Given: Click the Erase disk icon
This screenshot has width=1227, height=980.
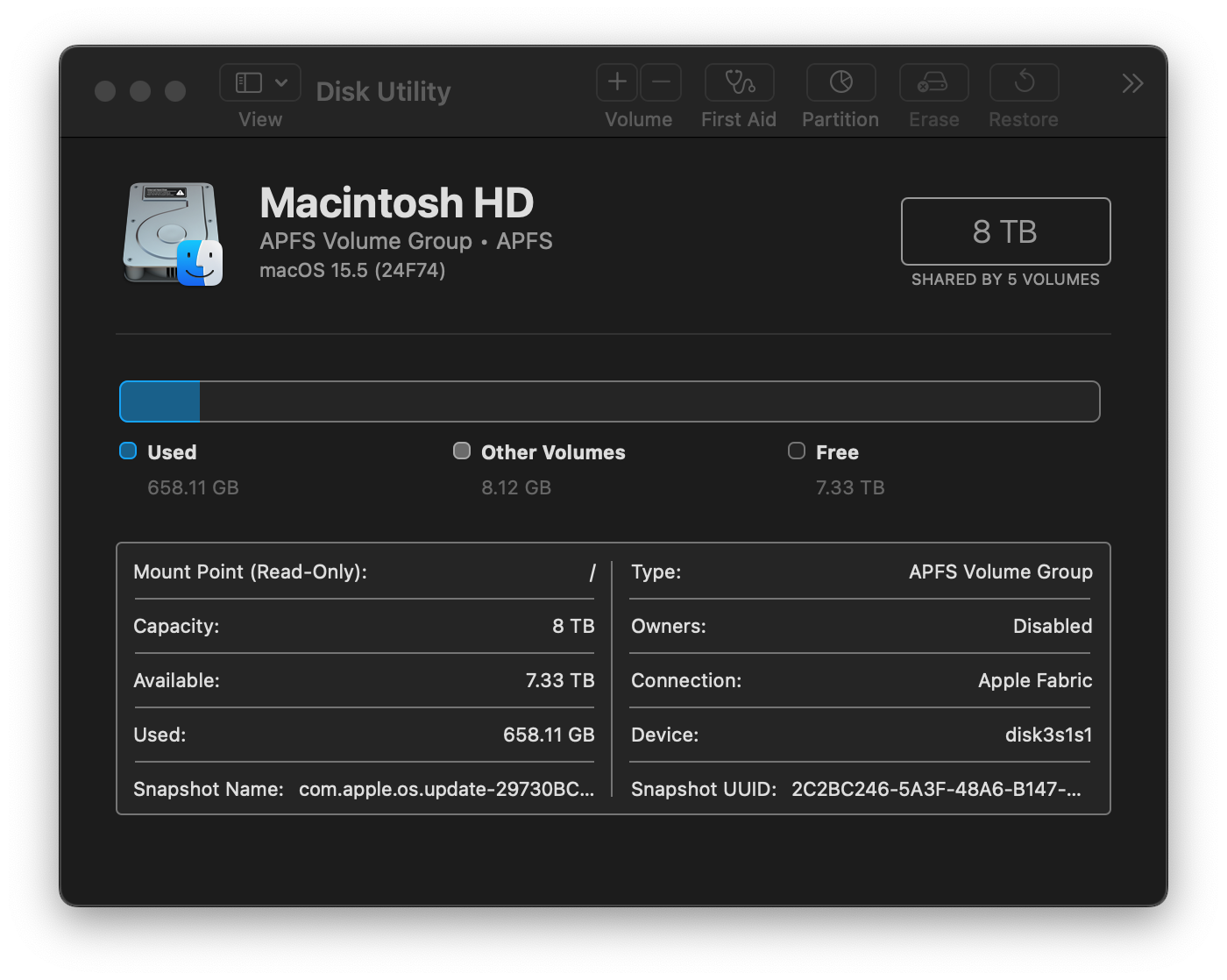Looking at the screenshot, I should tap(933, 82).
